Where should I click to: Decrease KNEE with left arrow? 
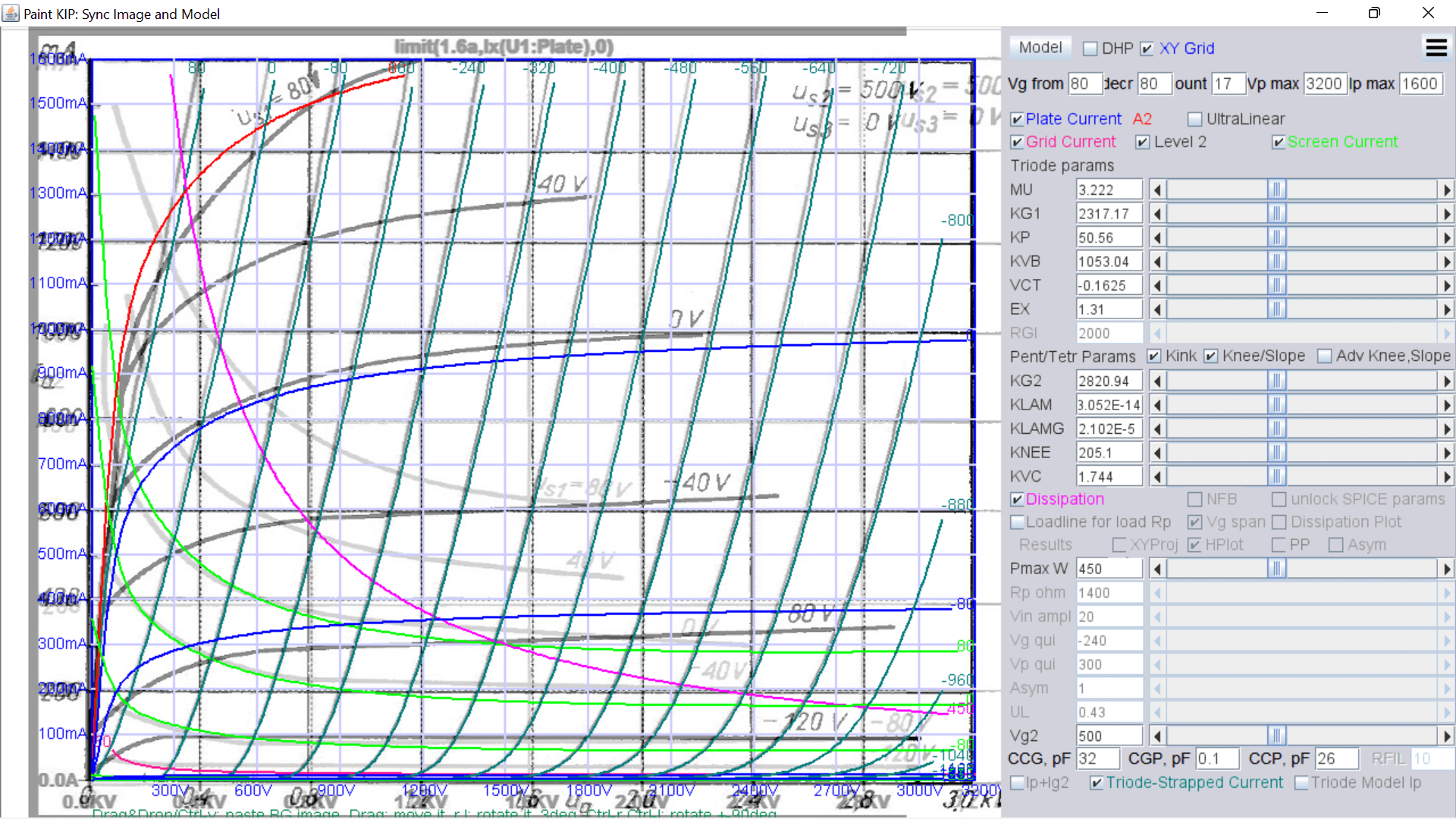1157,453
